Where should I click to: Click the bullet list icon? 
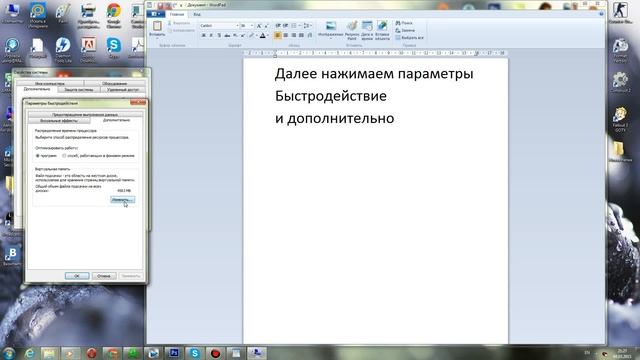(293, 26)
